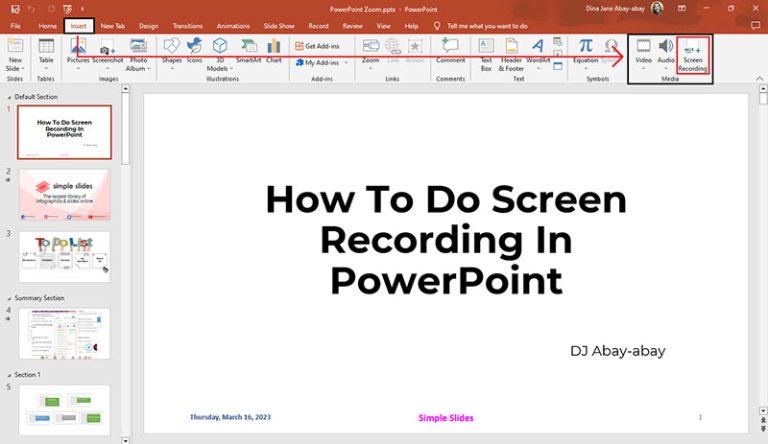Go to the Animations tab

[x=233, y=26]
